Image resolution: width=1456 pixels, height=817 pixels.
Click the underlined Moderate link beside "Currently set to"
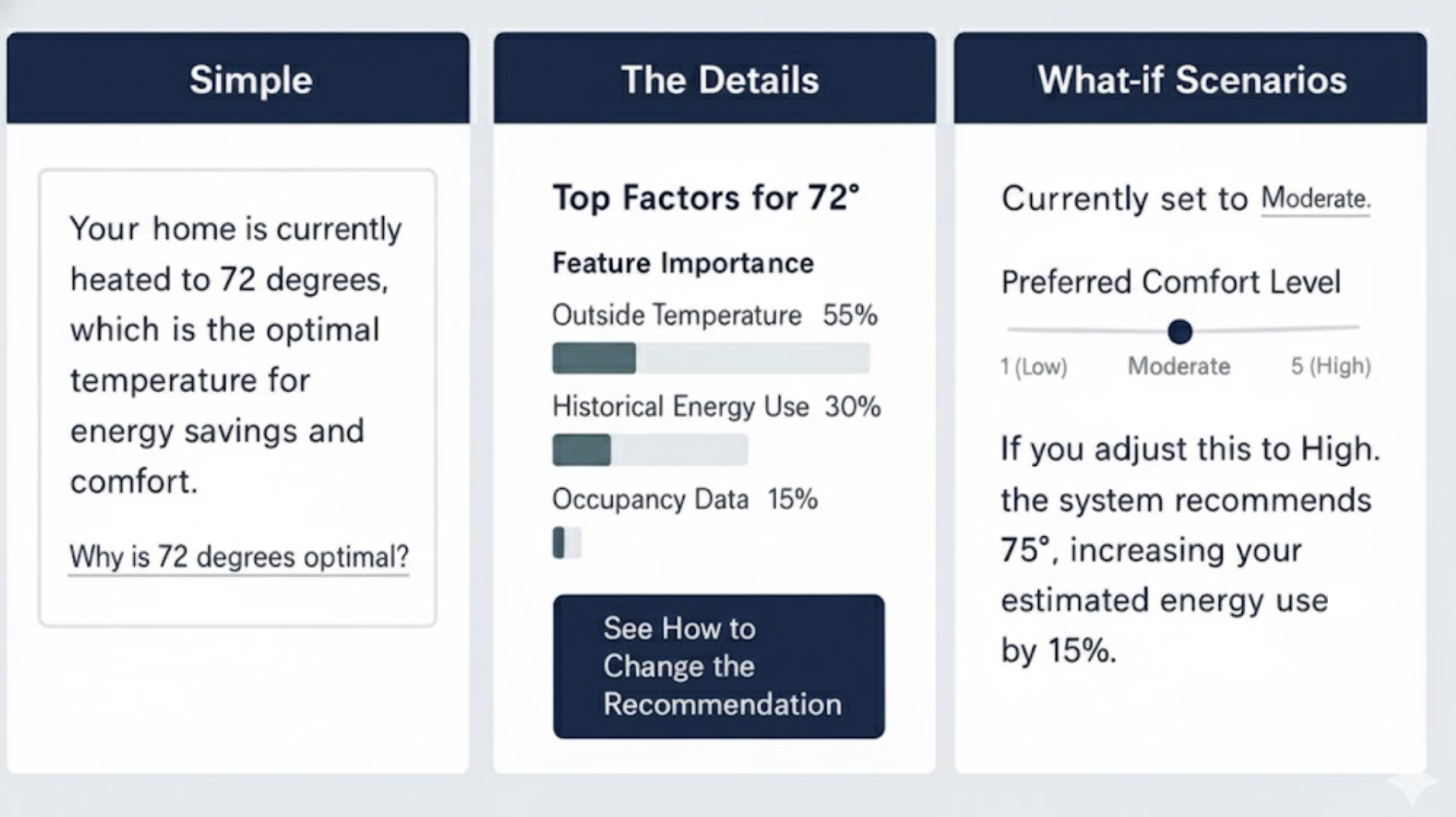tap(1315, 199)
